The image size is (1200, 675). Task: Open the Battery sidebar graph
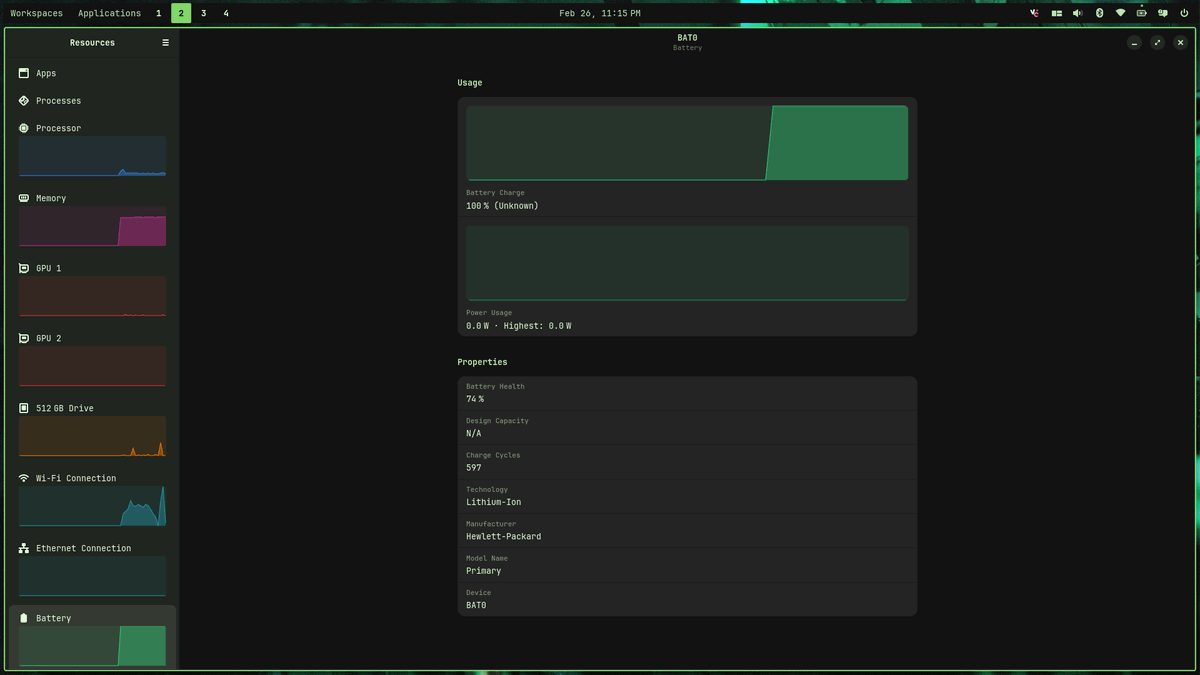coord(92,646)
